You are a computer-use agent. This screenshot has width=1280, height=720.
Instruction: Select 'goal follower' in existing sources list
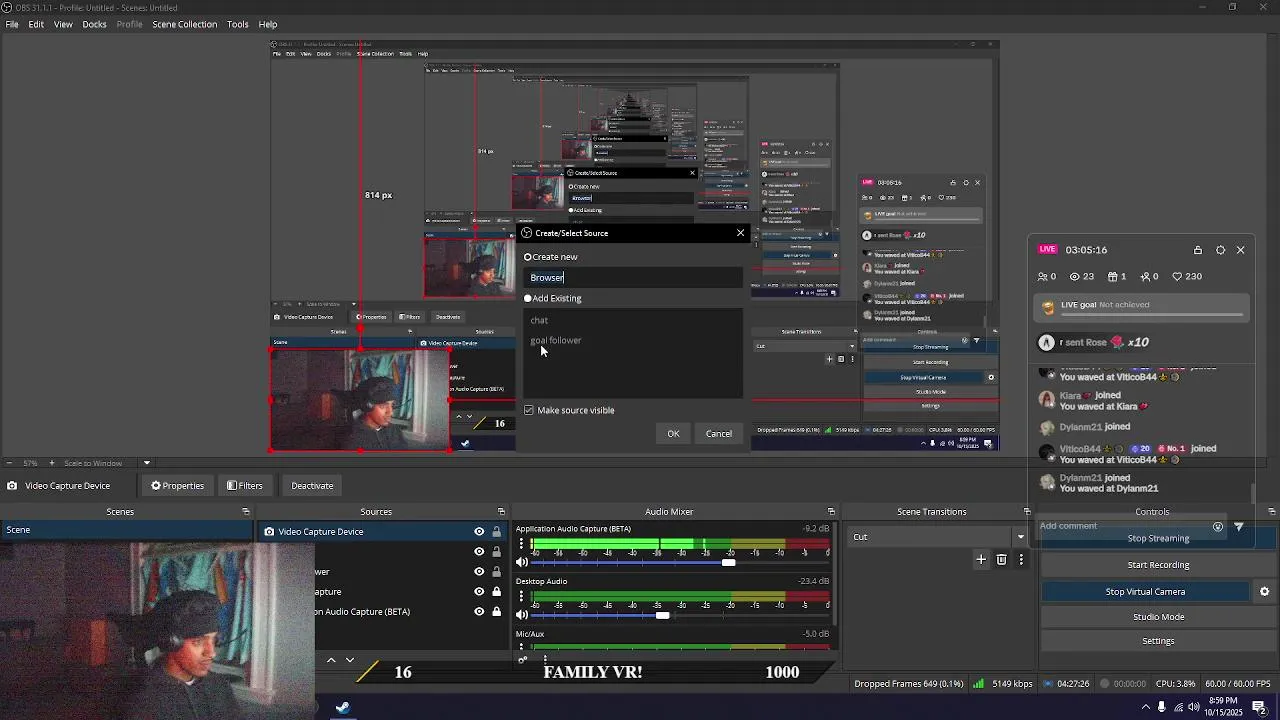[556, 341]
